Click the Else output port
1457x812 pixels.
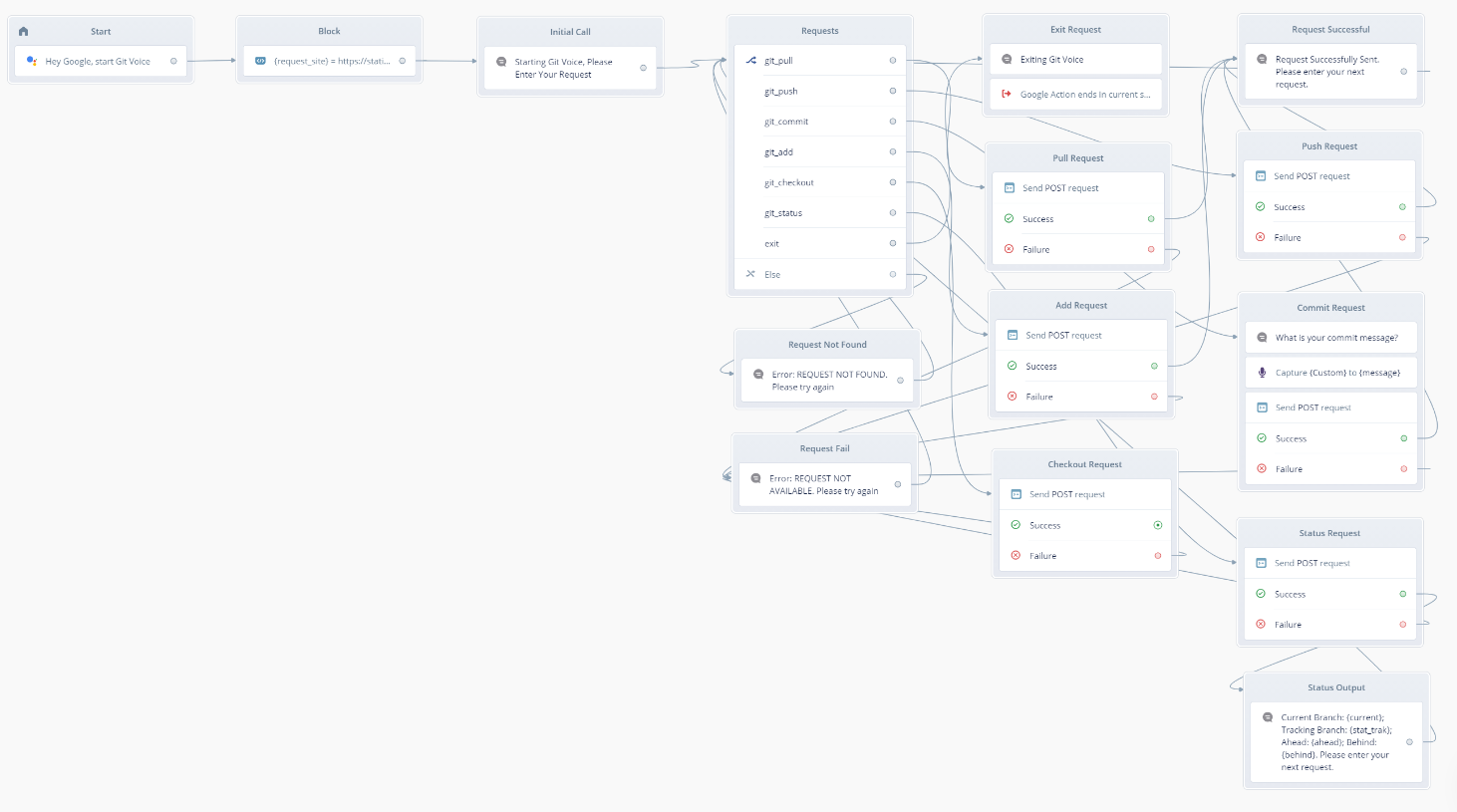pos(893,274)
